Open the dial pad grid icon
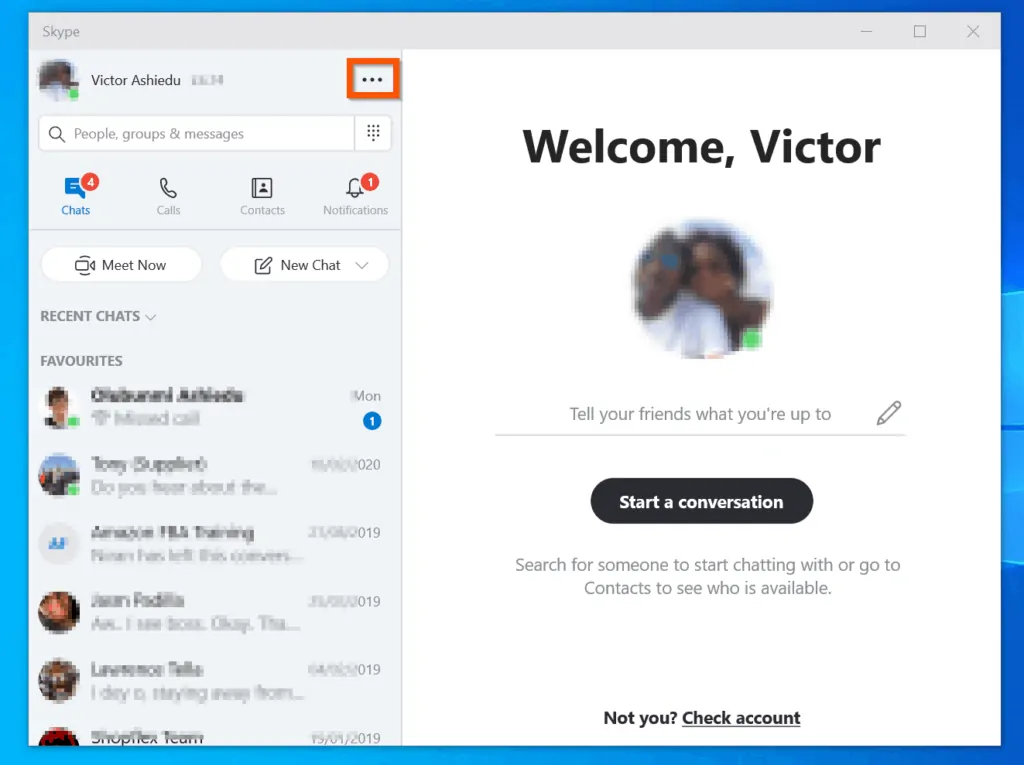This screenshot has width=1024, height=765. pyautogui.click(x=373, y=133)
